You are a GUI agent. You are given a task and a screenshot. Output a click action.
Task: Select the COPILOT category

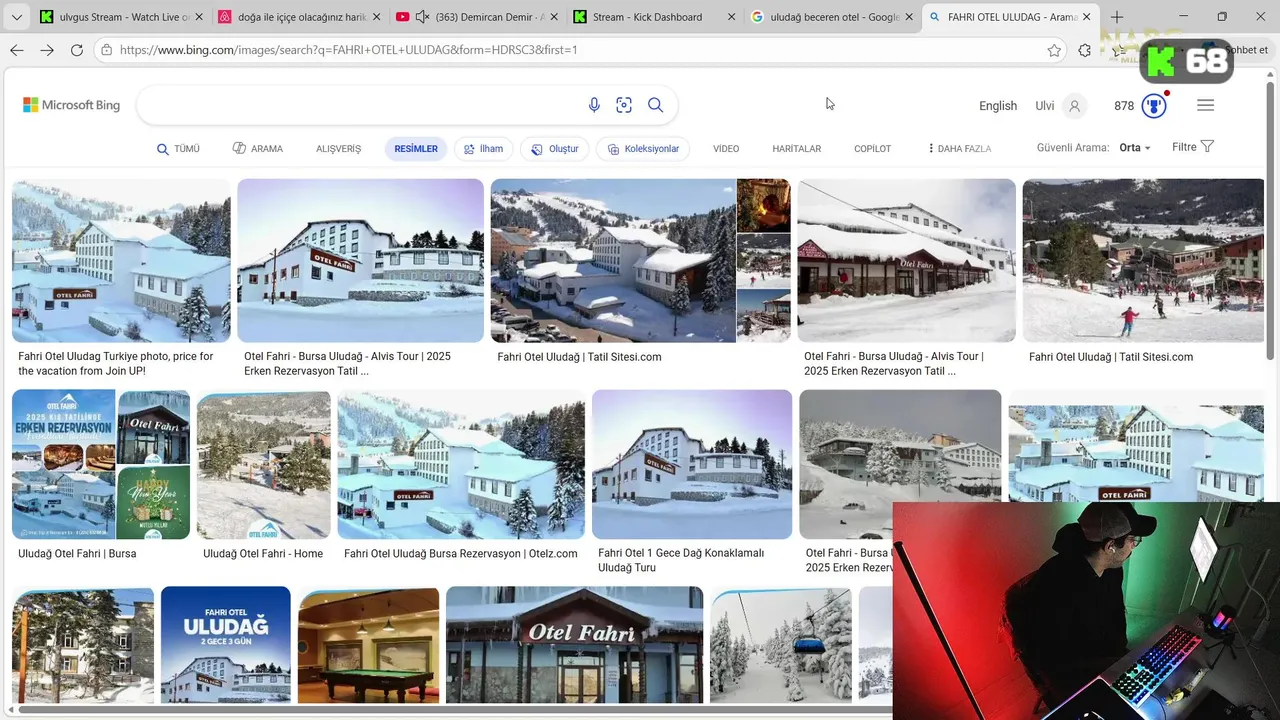872,149
